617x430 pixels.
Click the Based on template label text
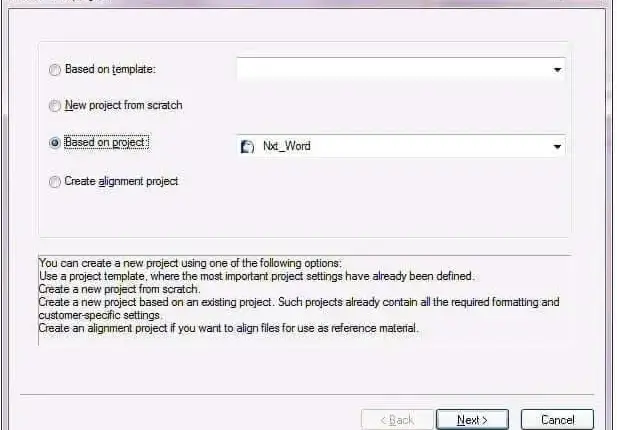click(110, 69)
